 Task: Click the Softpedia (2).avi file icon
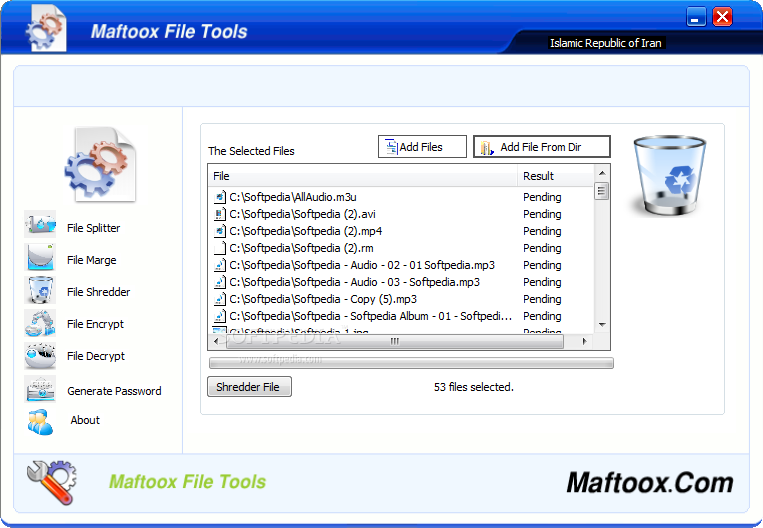[x=220, y=214]
